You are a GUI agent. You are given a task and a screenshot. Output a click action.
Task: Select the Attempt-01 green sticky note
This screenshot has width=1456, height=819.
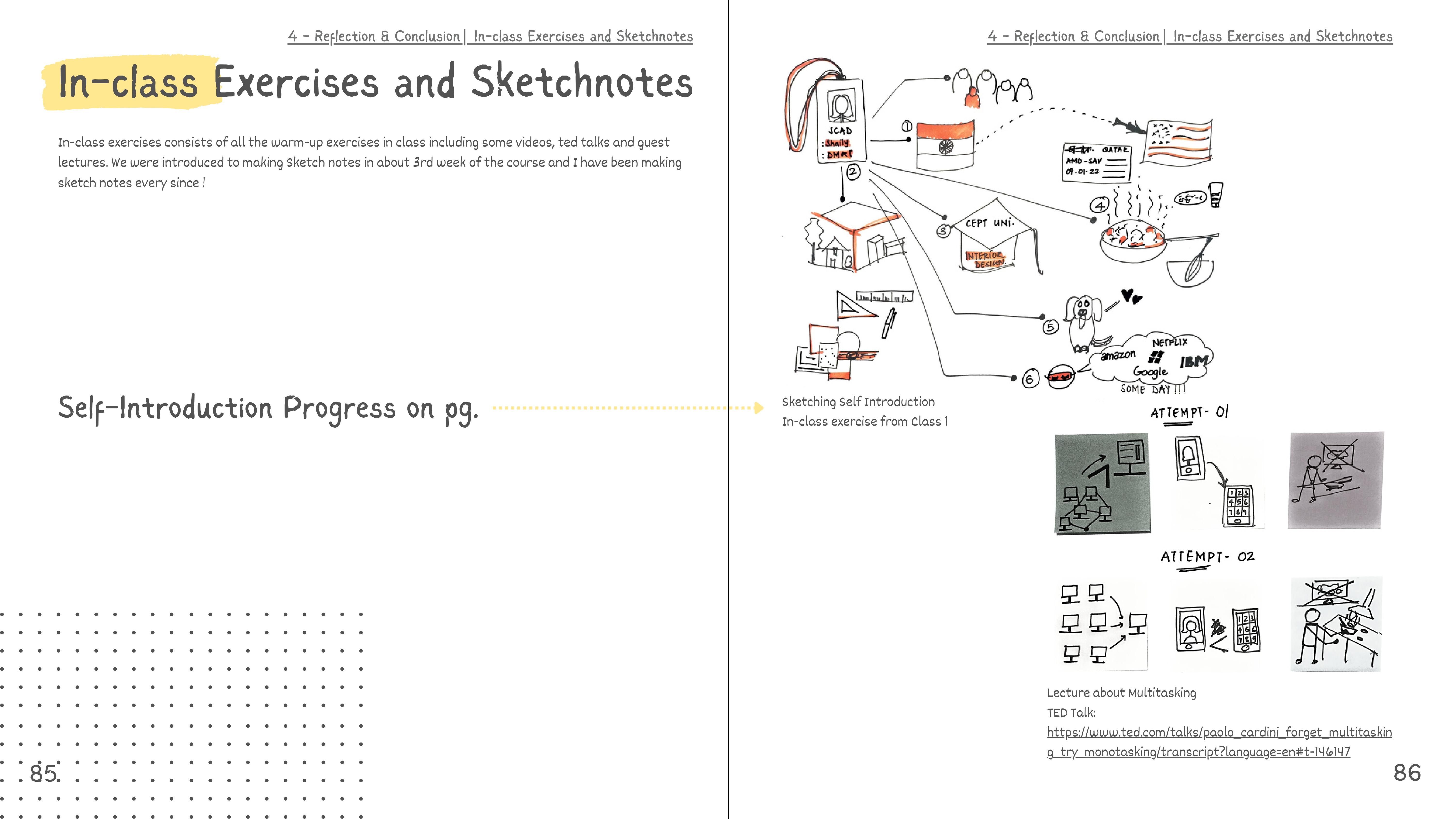[x=1102, y=483]
